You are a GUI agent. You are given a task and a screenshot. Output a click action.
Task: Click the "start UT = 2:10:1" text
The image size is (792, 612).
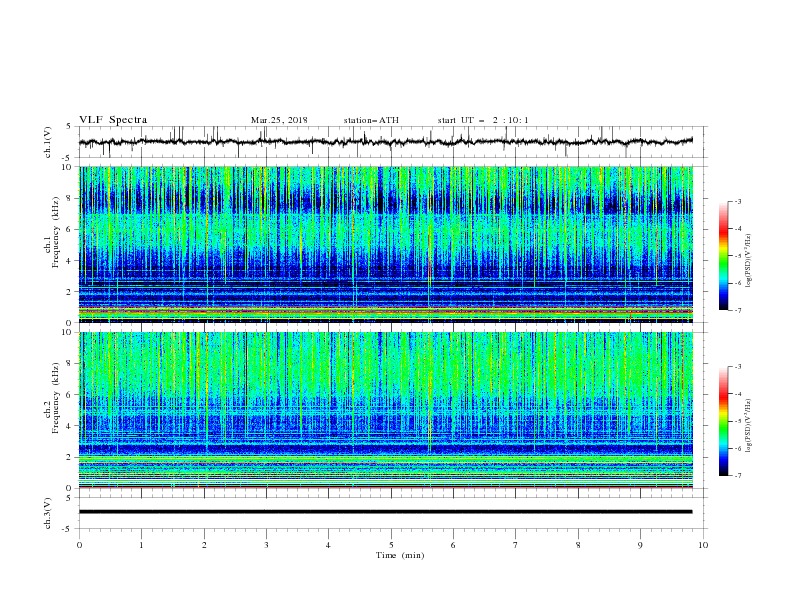coord(483,120)
